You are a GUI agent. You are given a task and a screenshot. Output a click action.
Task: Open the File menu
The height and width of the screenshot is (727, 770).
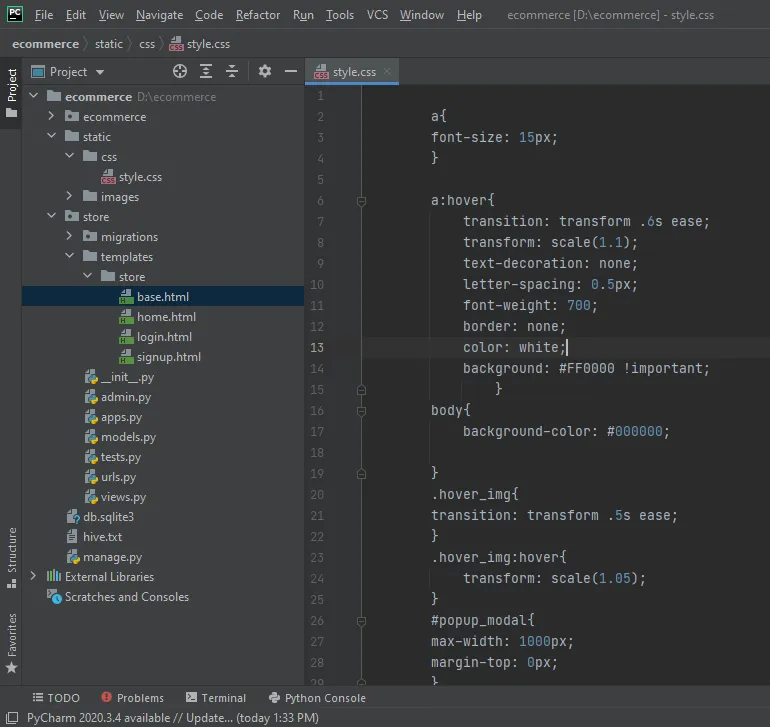point(44,15)
